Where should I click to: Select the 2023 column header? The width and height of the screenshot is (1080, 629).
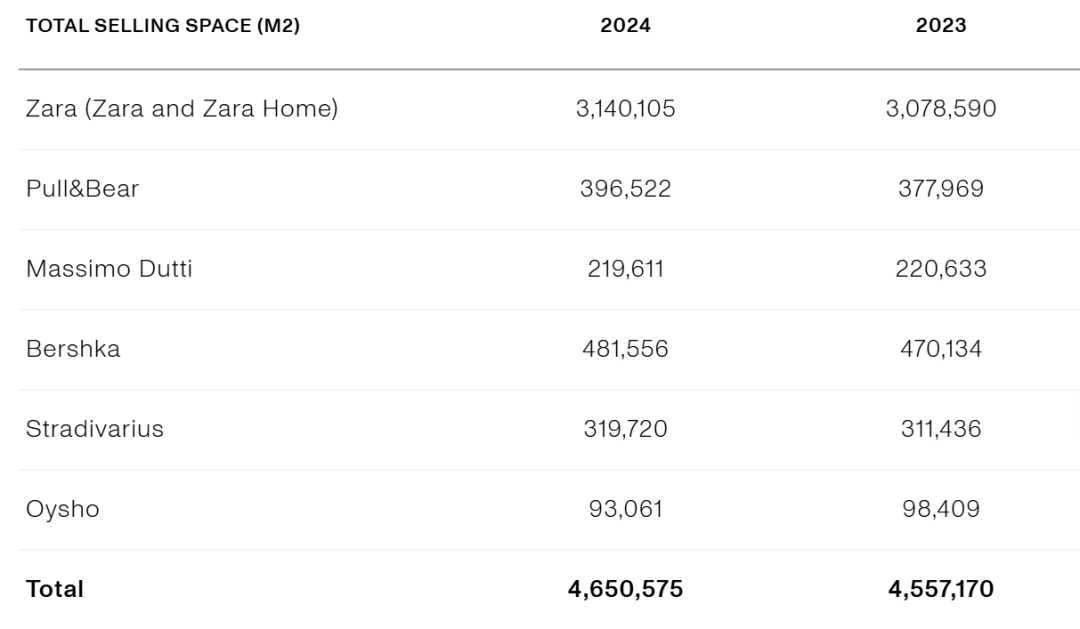[941, 25]
